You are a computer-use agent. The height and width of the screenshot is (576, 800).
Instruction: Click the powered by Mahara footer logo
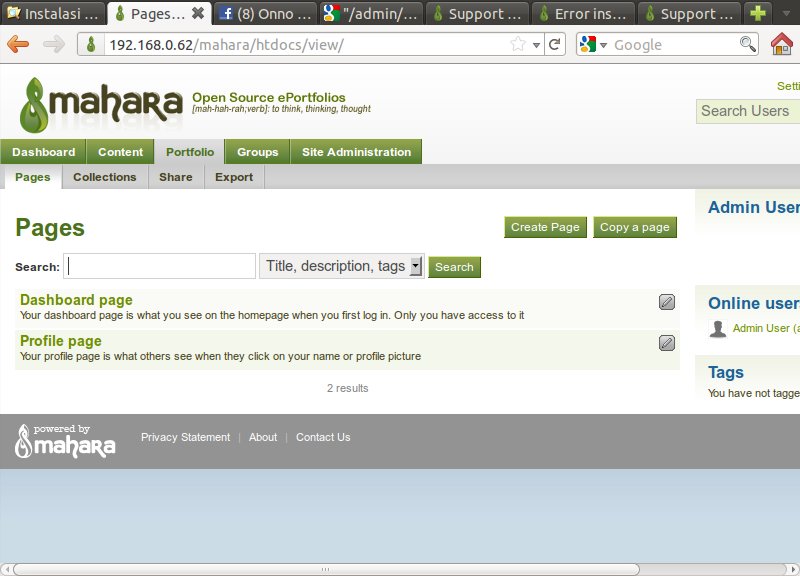click(x=65, y=441)
